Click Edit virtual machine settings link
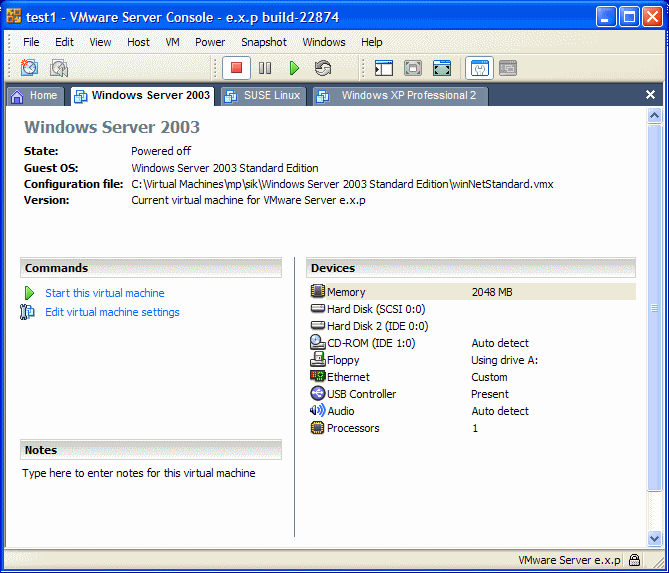 [x=112, y=312]
